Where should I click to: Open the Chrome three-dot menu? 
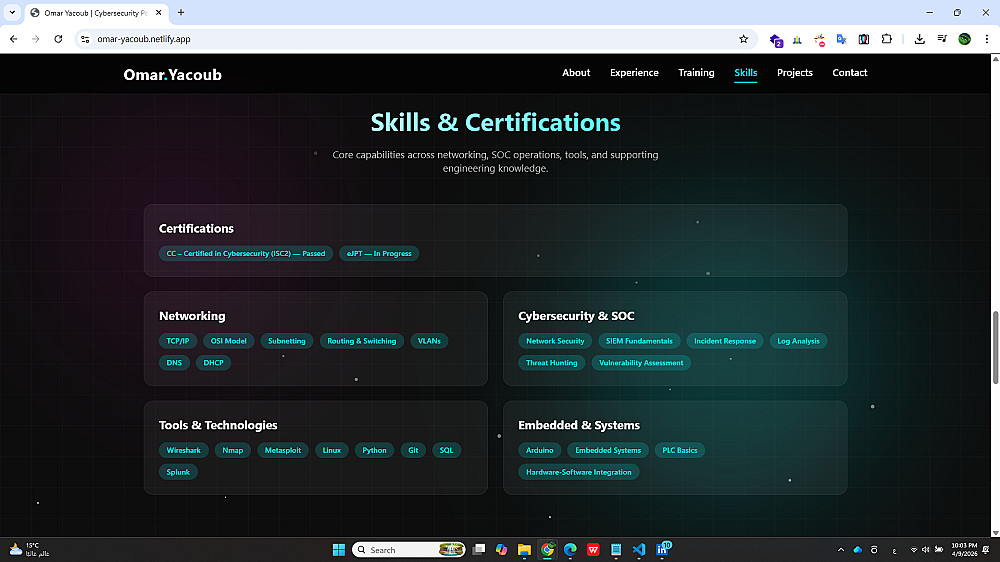click(x=986, y=39)
